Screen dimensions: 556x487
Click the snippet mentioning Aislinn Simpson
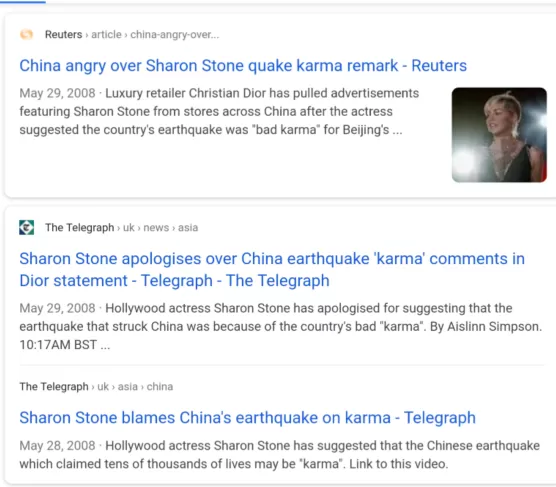pyautogui.click(x=281, y=326)
